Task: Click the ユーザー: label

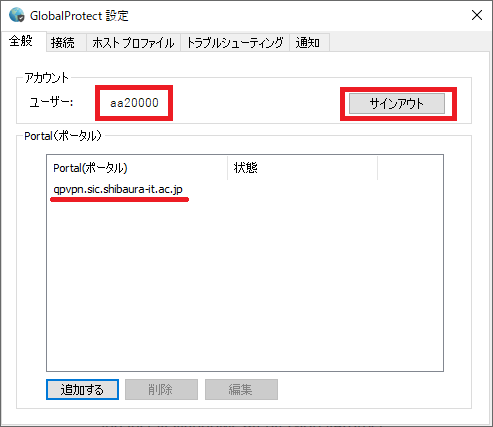Action: pyautogui.click(x=51, y=102)
